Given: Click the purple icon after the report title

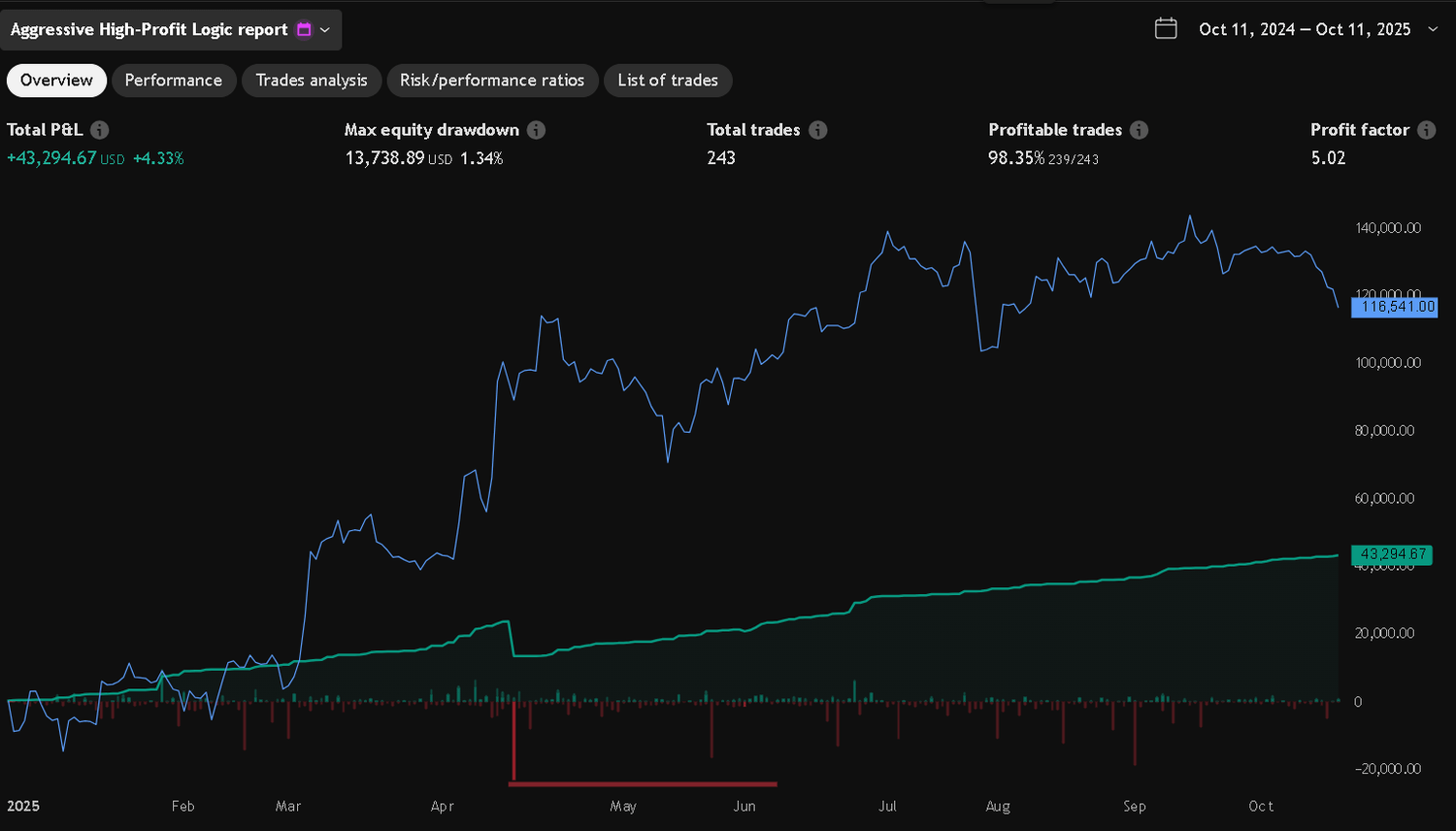Looking at the screenshot, I should [304, 30].
